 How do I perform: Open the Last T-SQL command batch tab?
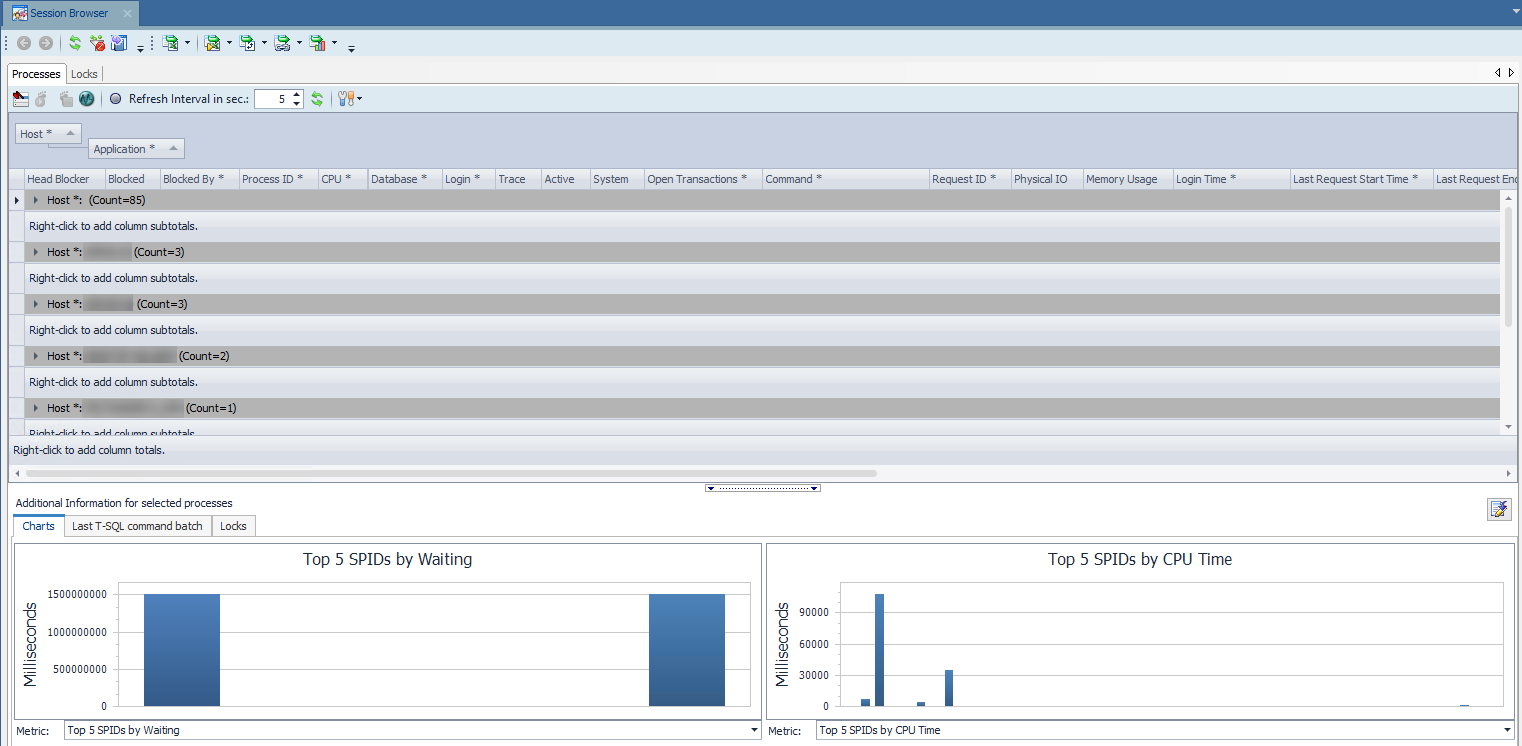pyautogui.click(x=137, y=526)
